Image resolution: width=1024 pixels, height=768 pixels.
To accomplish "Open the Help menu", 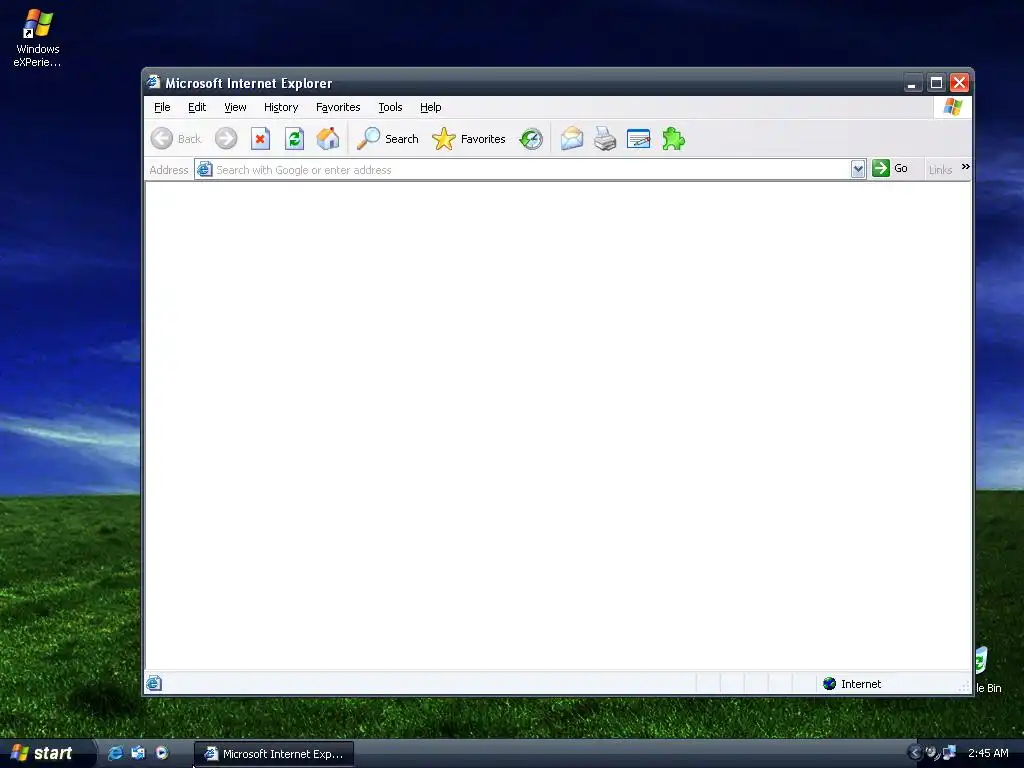I will pyautogui.click(x=430, y=107).
